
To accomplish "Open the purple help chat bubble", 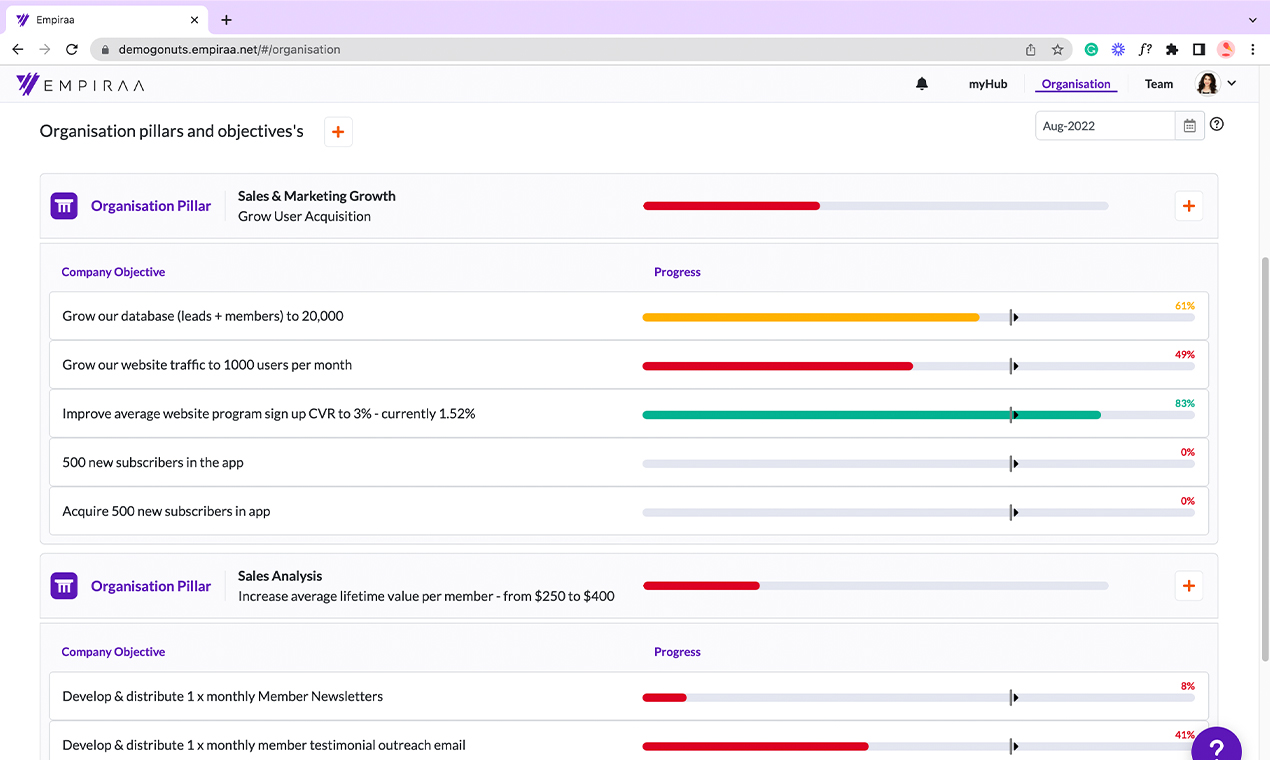I will click(x=1215, y=747).
